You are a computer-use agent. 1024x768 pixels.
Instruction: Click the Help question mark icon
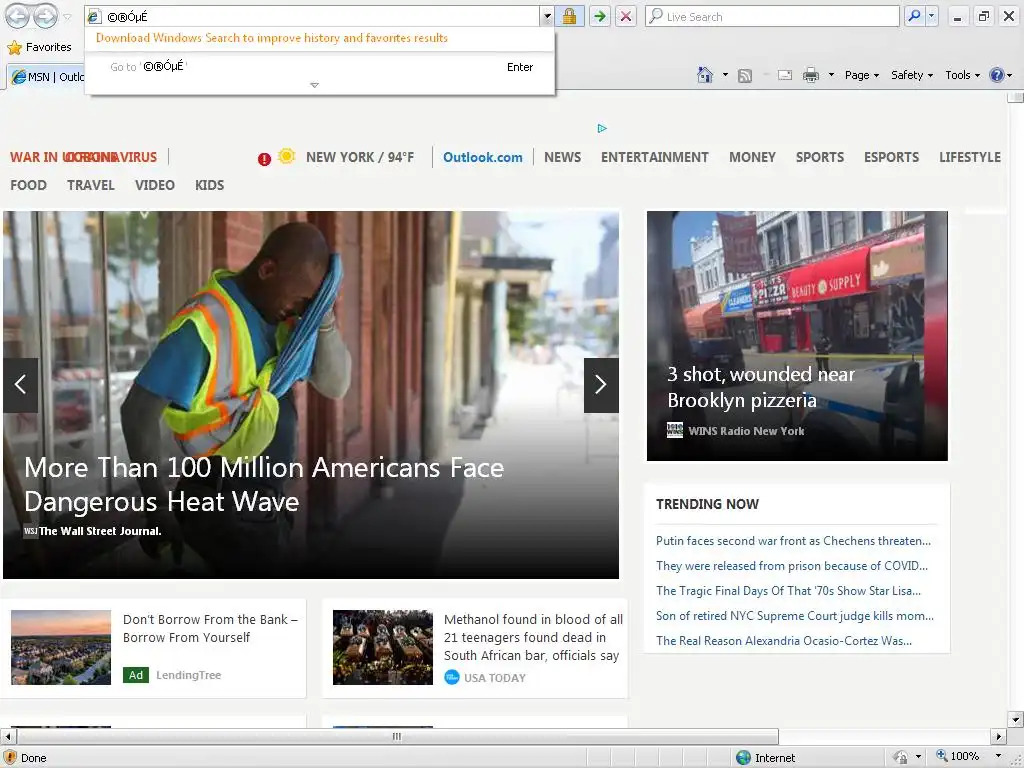[x=997, y=75]
